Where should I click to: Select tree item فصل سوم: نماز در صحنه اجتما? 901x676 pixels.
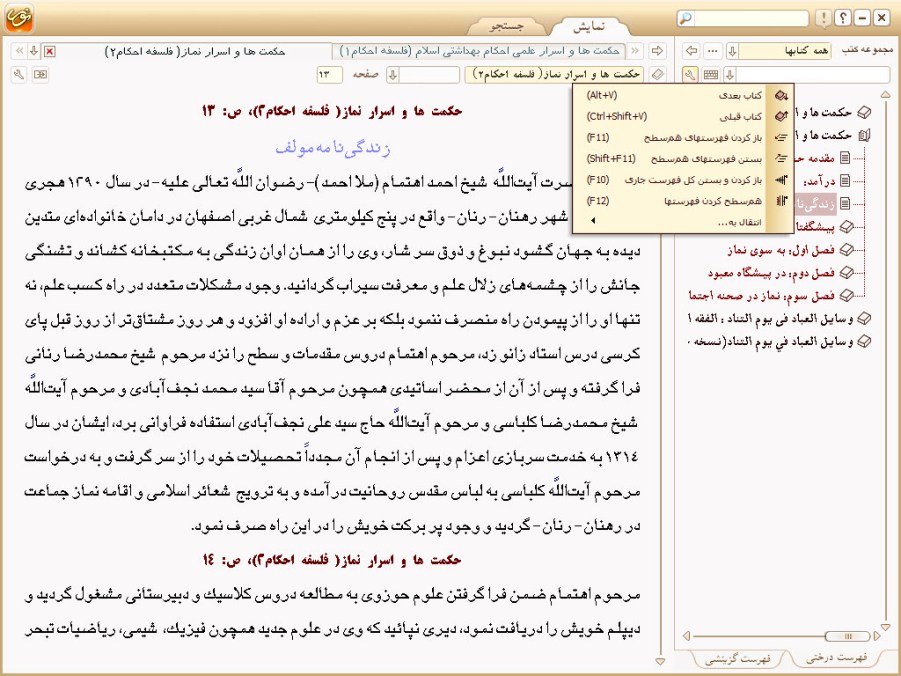(x=762, y=295)
